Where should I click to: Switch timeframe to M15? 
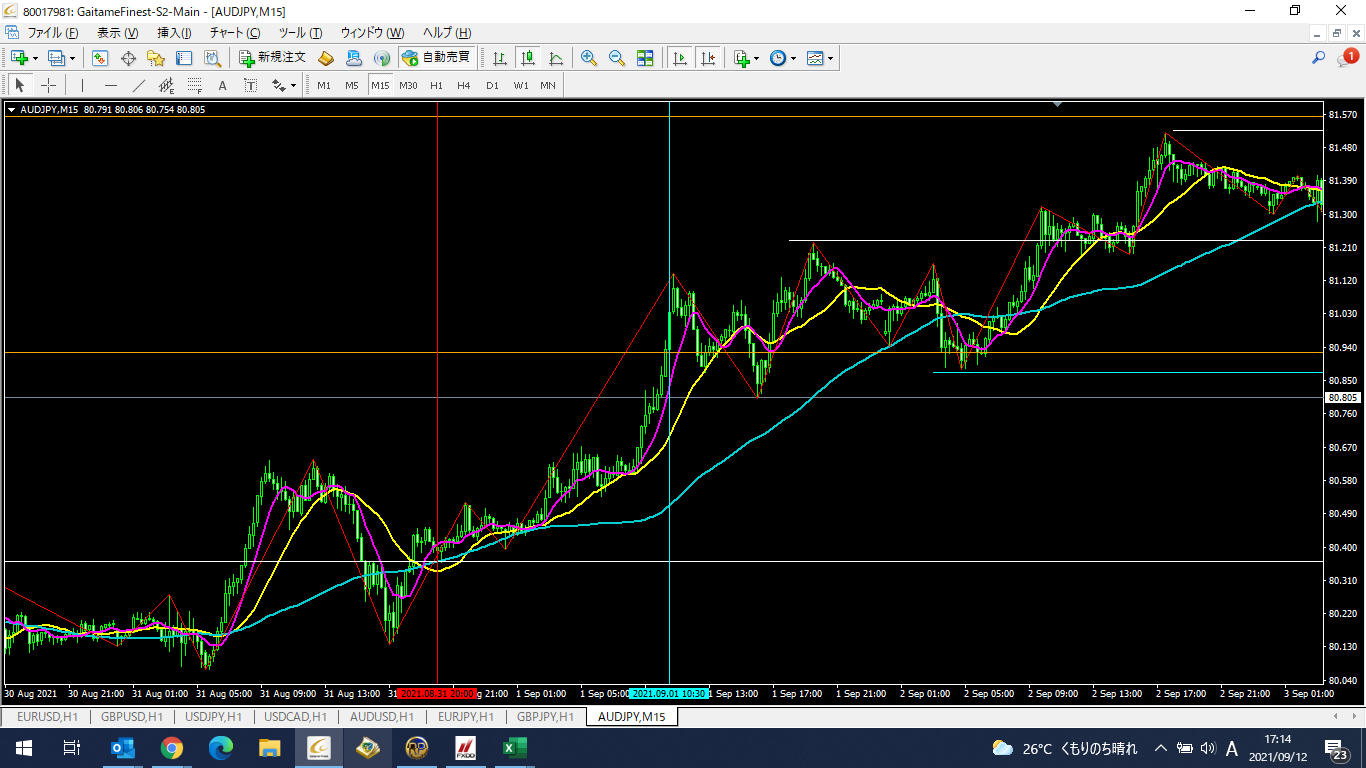coord(380,85)
